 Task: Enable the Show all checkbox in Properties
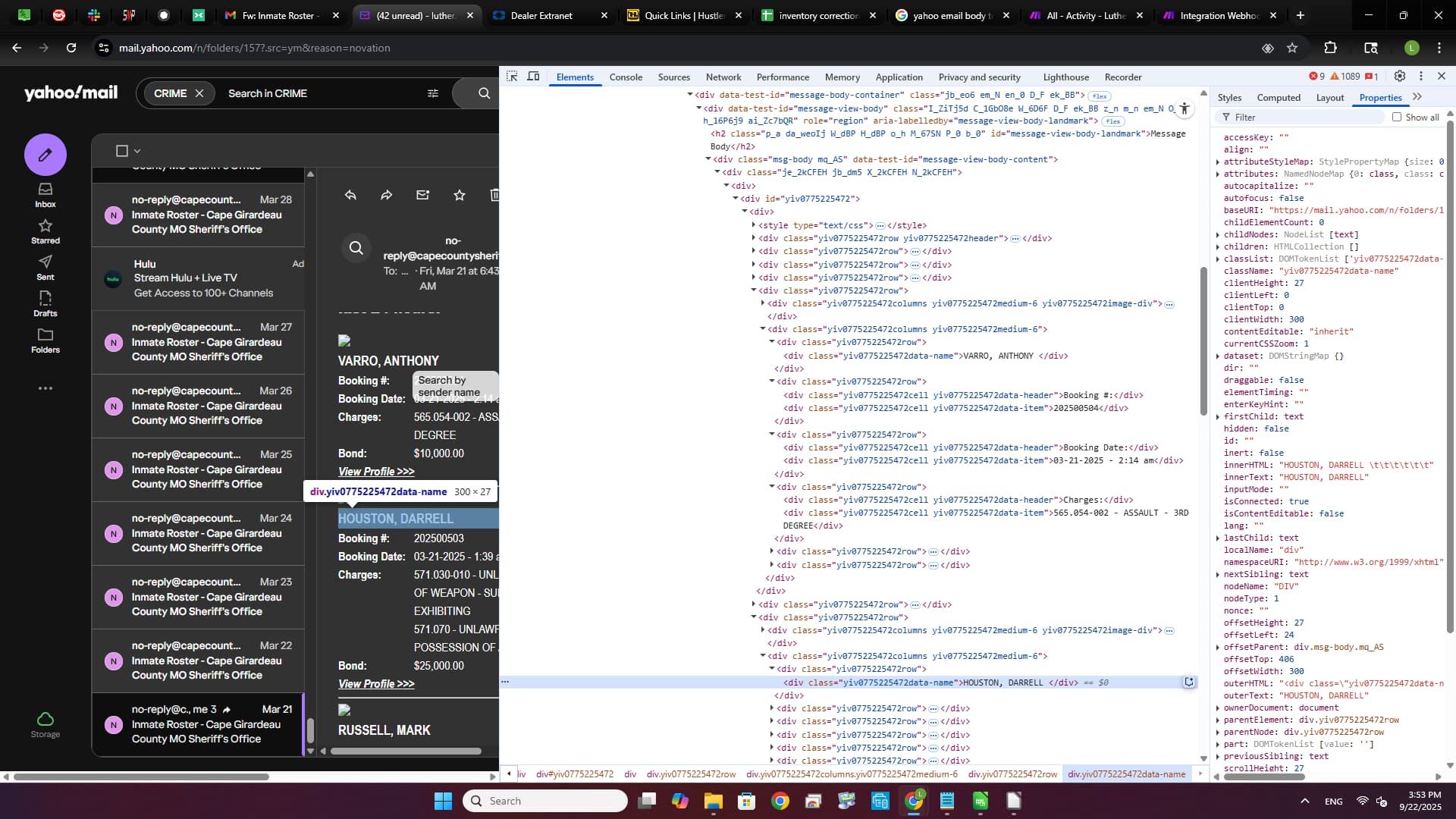[x=1397, y=117]
